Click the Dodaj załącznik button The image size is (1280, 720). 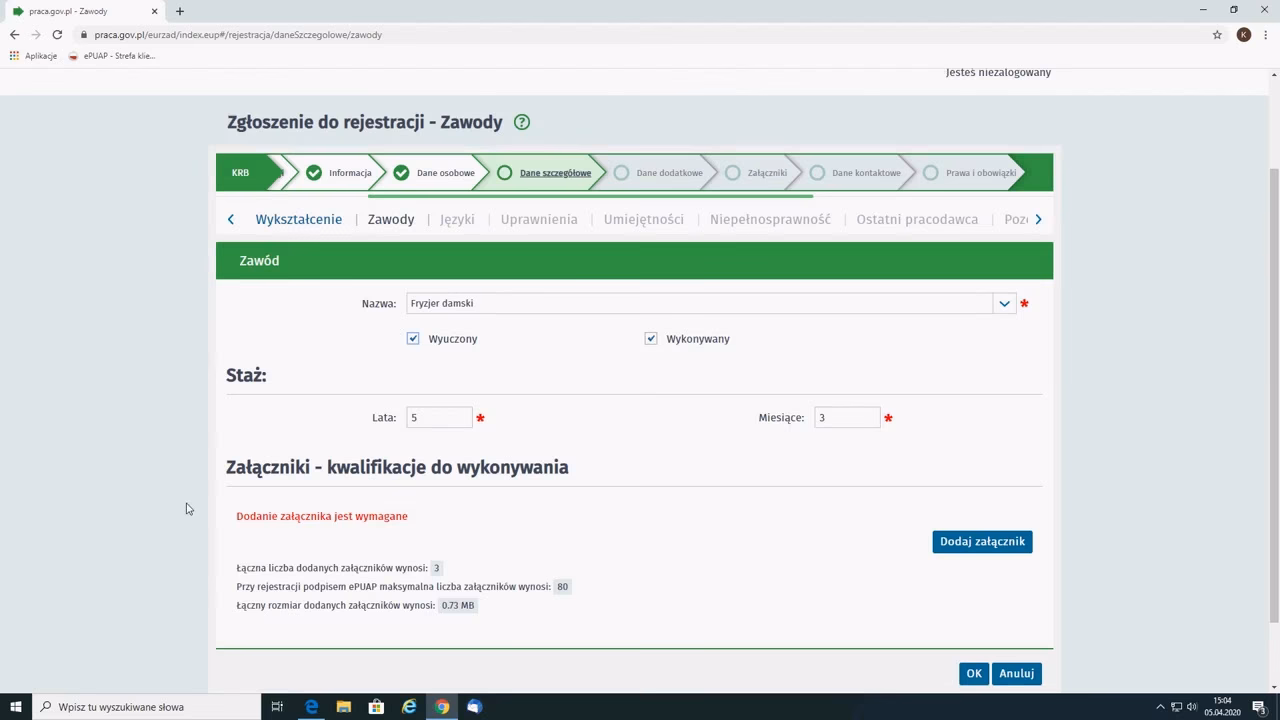(x=982, y=541)
